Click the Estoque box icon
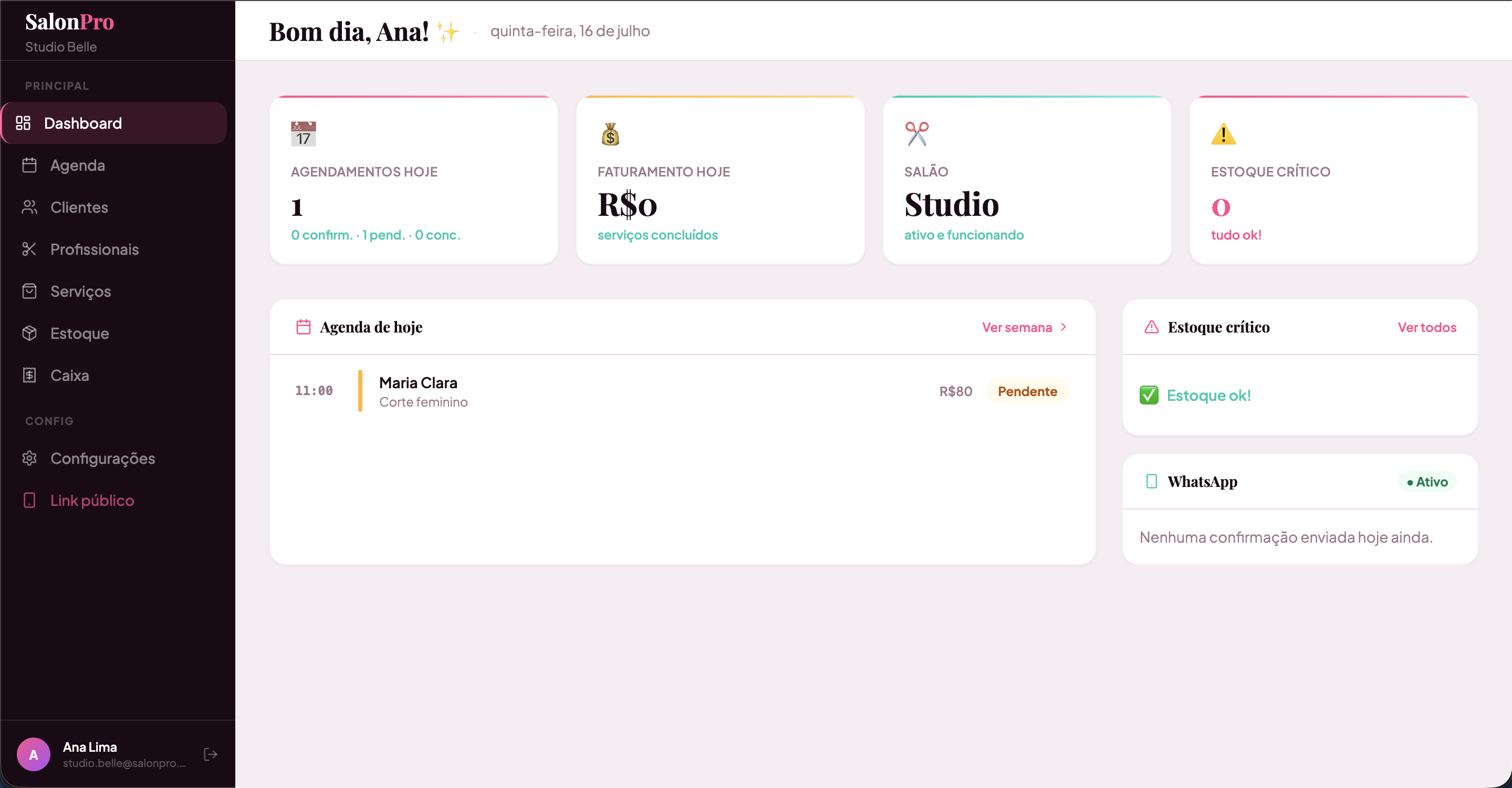This screenshot has width=1512, height=788. pos(29,333)
